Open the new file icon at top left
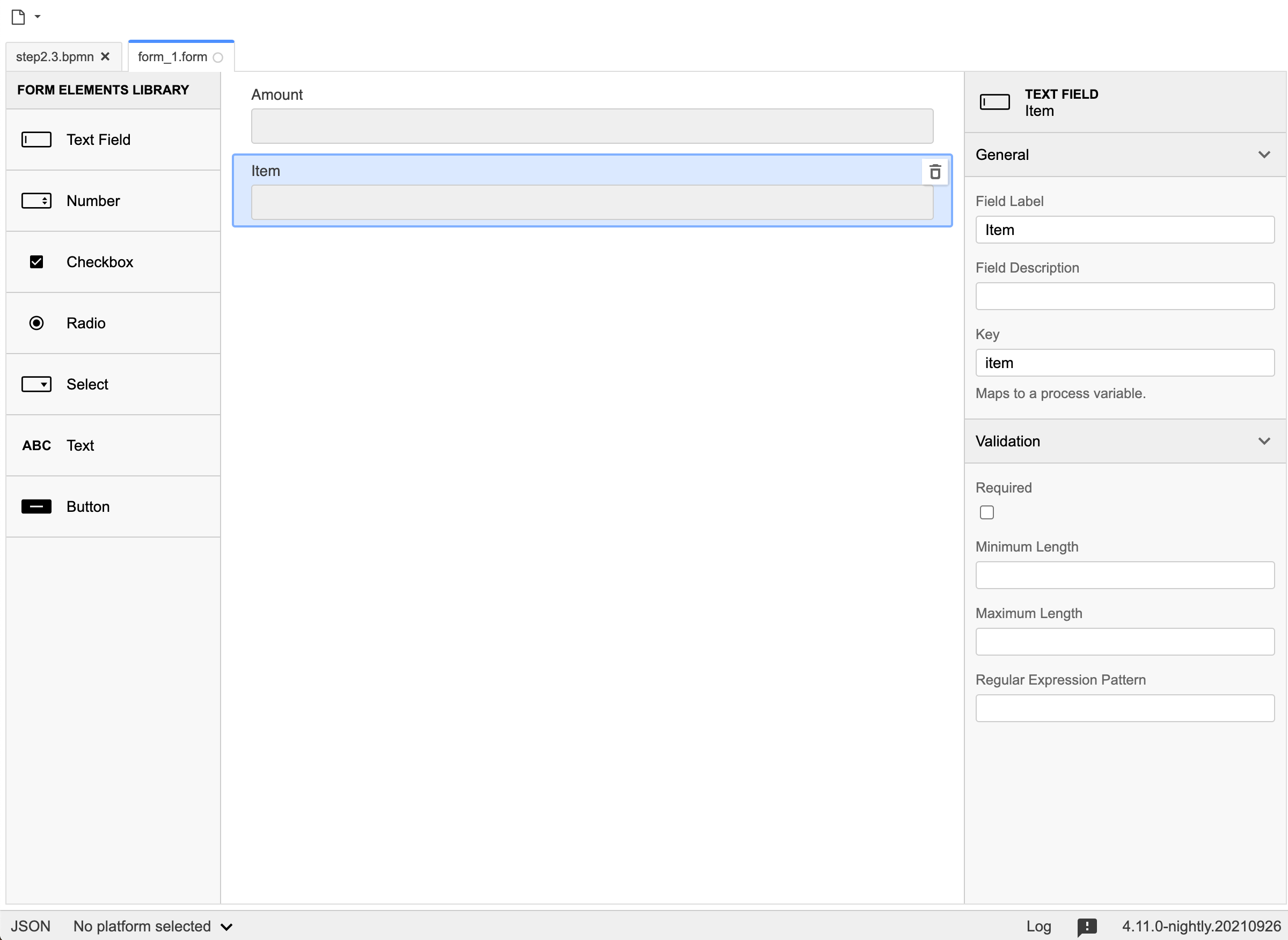 (18, 17)
